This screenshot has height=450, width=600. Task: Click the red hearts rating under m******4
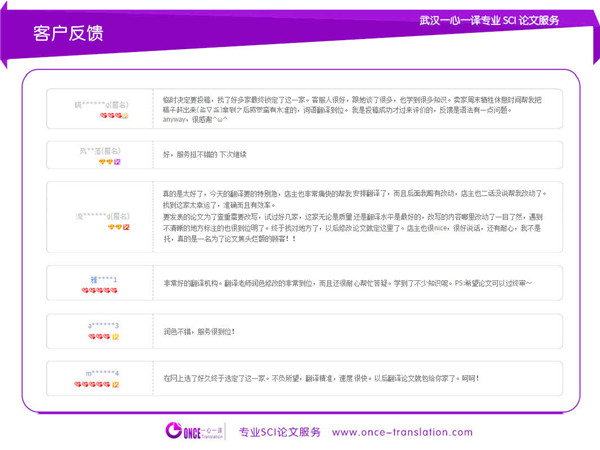92,384
